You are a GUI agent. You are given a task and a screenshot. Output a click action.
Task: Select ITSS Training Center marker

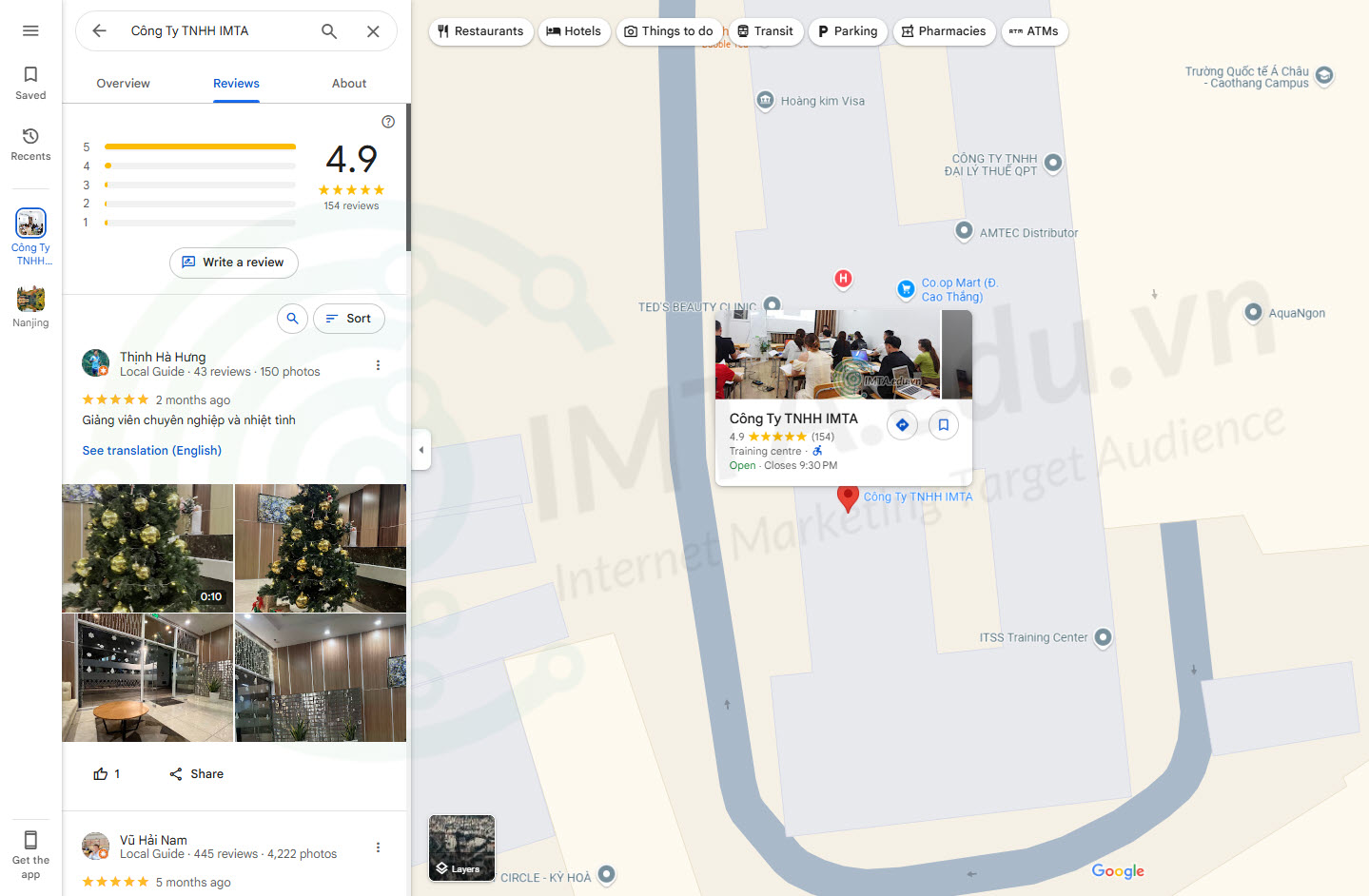point(1103,637)
